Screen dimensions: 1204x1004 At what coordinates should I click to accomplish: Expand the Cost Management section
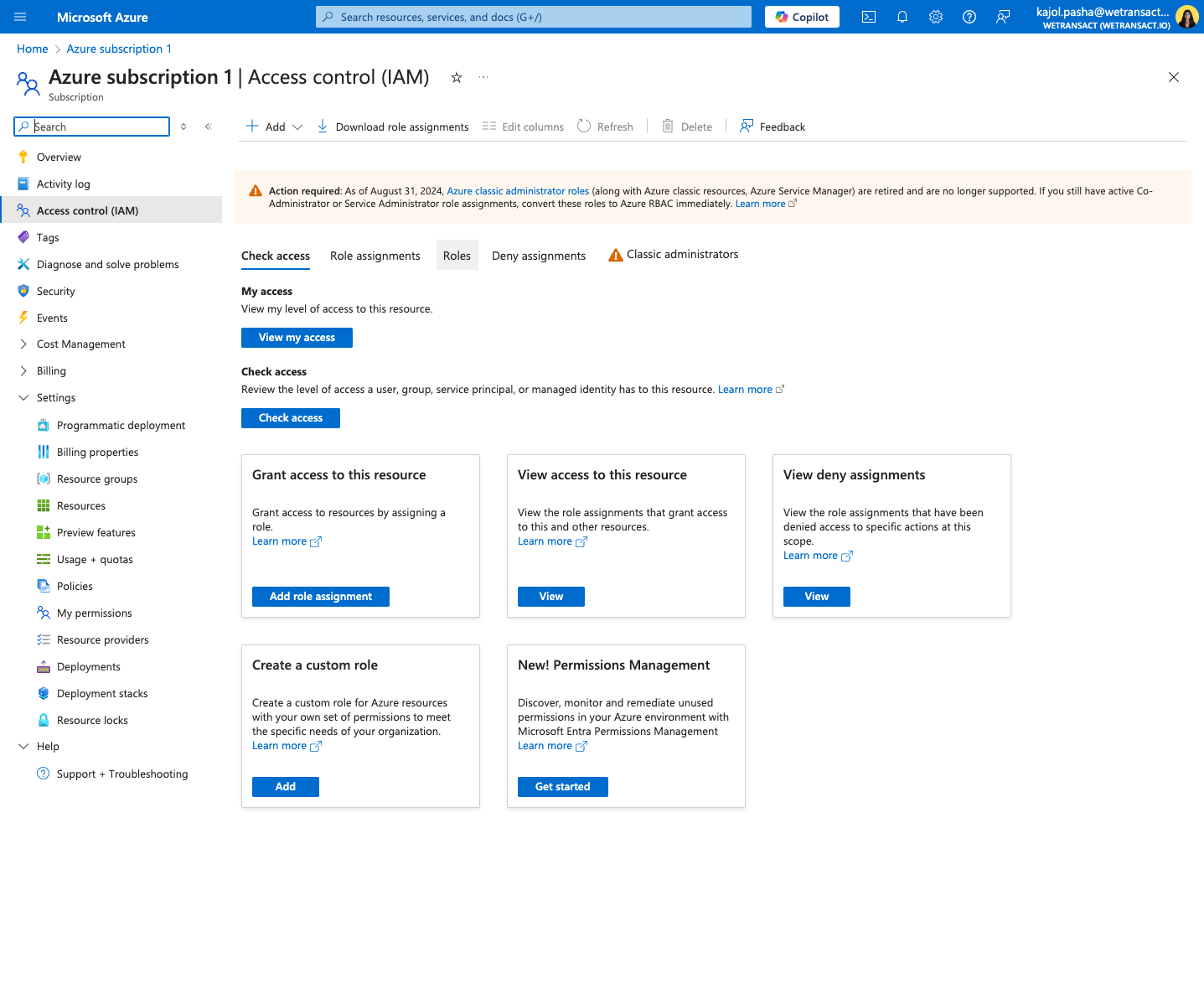point(23,344)
